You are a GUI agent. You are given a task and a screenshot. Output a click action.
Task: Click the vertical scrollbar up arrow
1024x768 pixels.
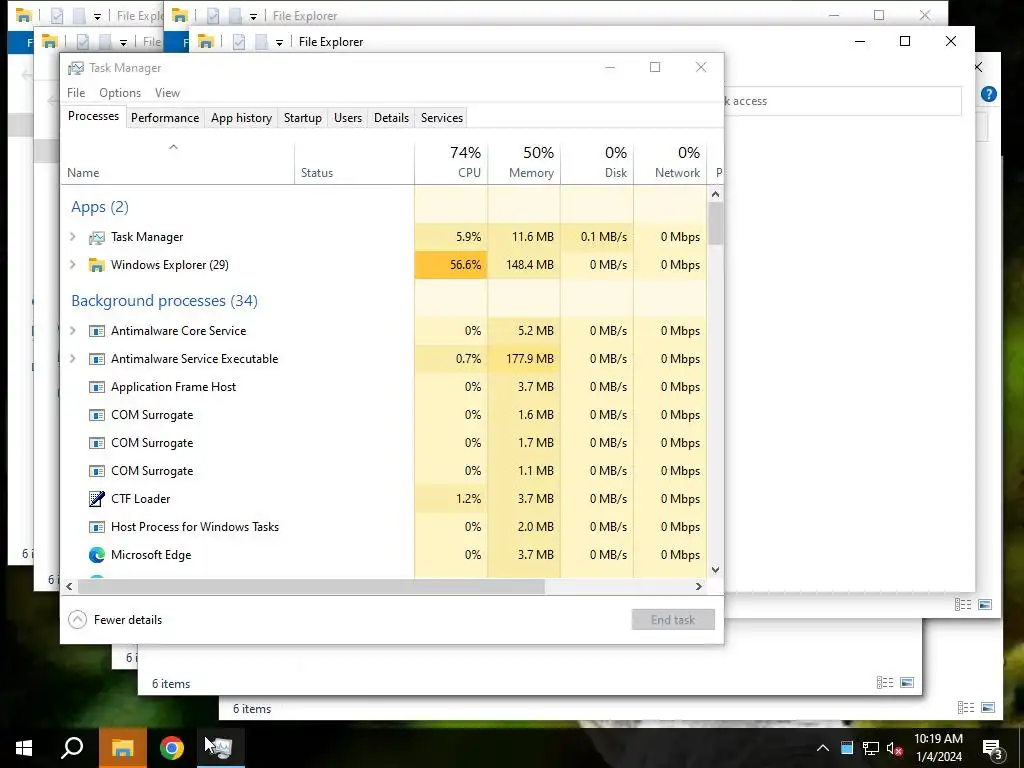point(715,194)
